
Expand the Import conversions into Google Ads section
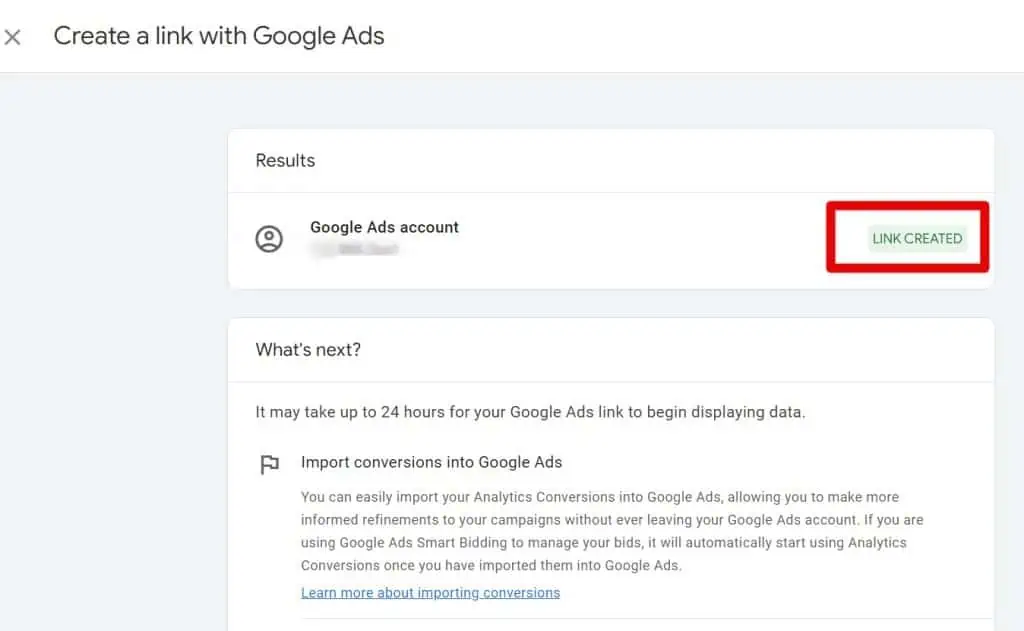[x=432, y=462]
